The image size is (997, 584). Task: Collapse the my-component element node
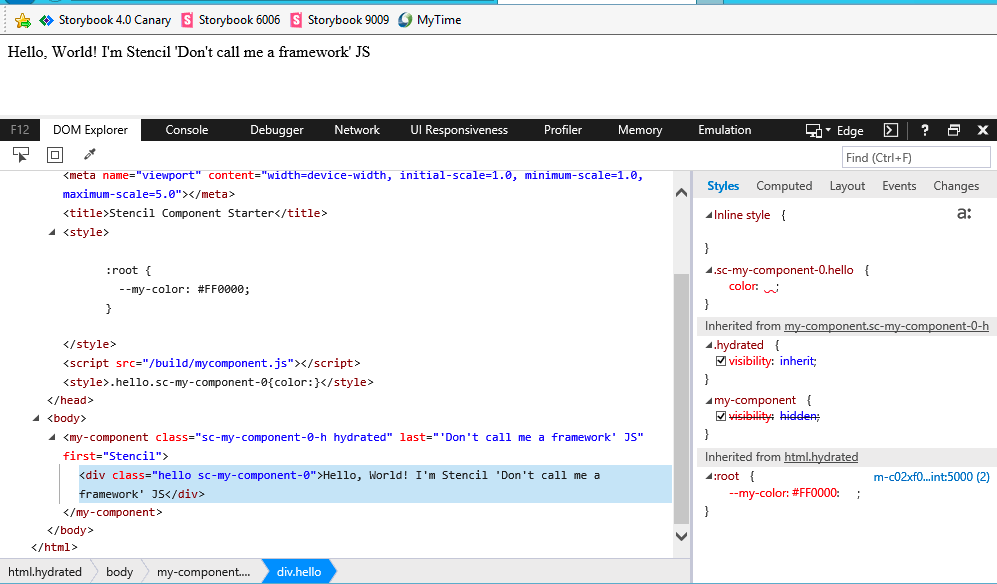pyautogui.click(x=52, y=437)
